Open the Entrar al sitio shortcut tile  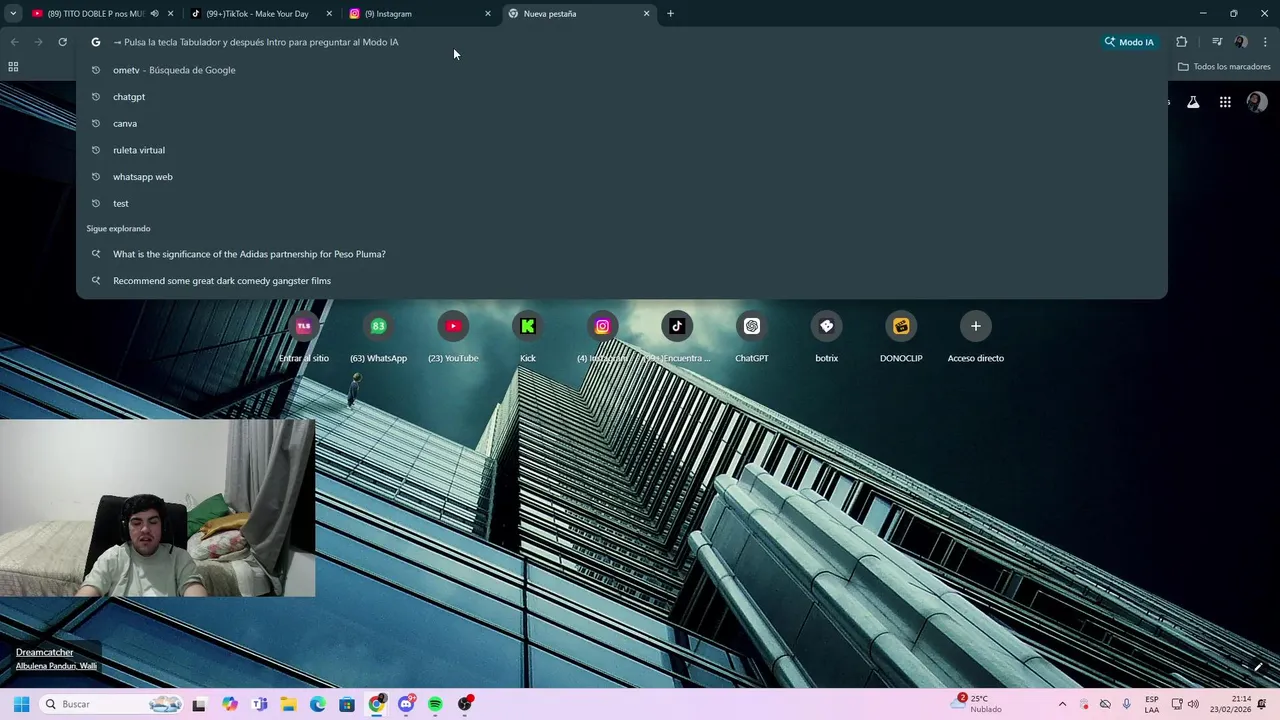point(303,337)
